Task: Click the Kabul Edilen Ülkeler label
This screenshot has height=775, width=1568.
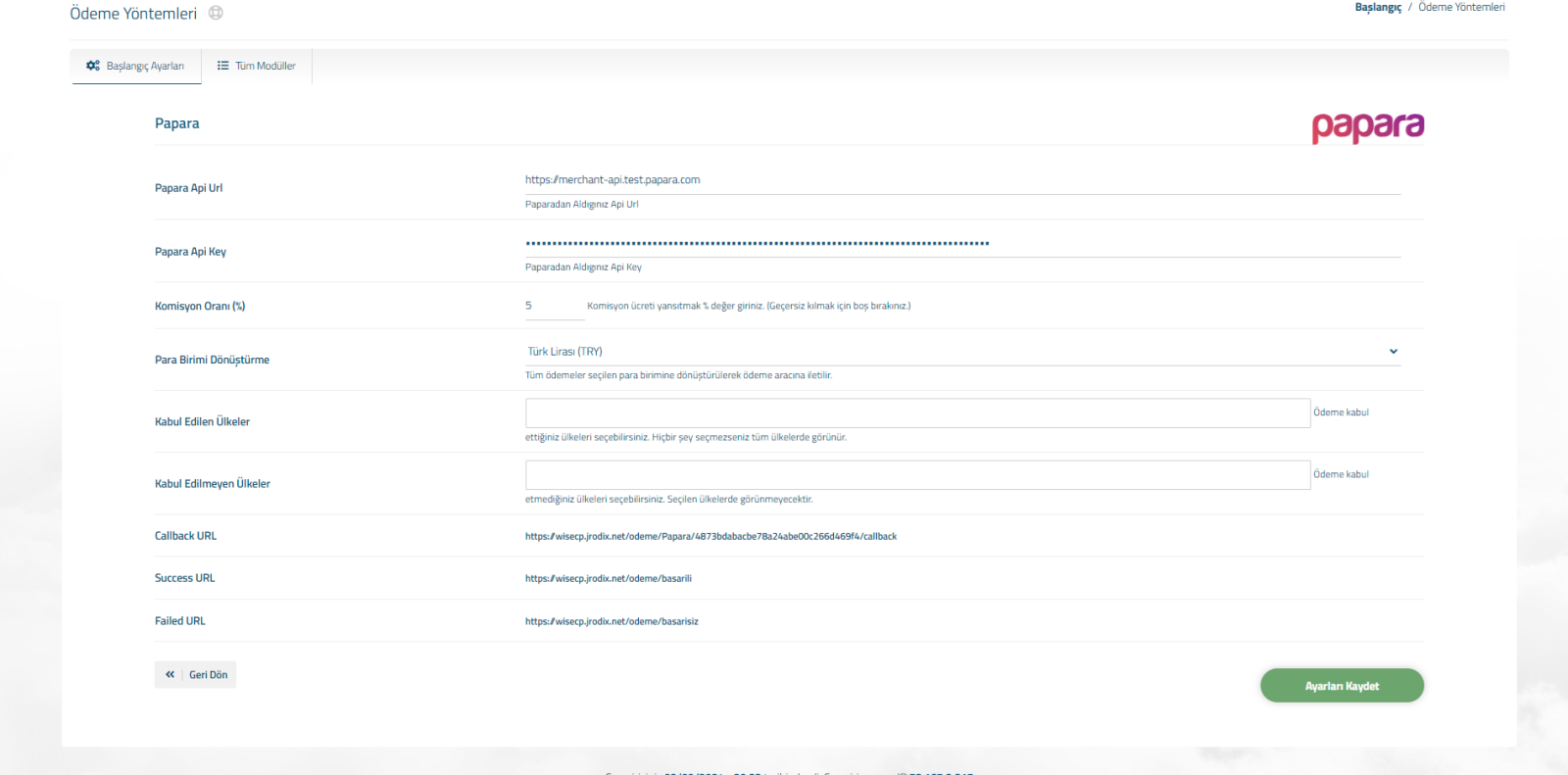Action: coord(202,421)
